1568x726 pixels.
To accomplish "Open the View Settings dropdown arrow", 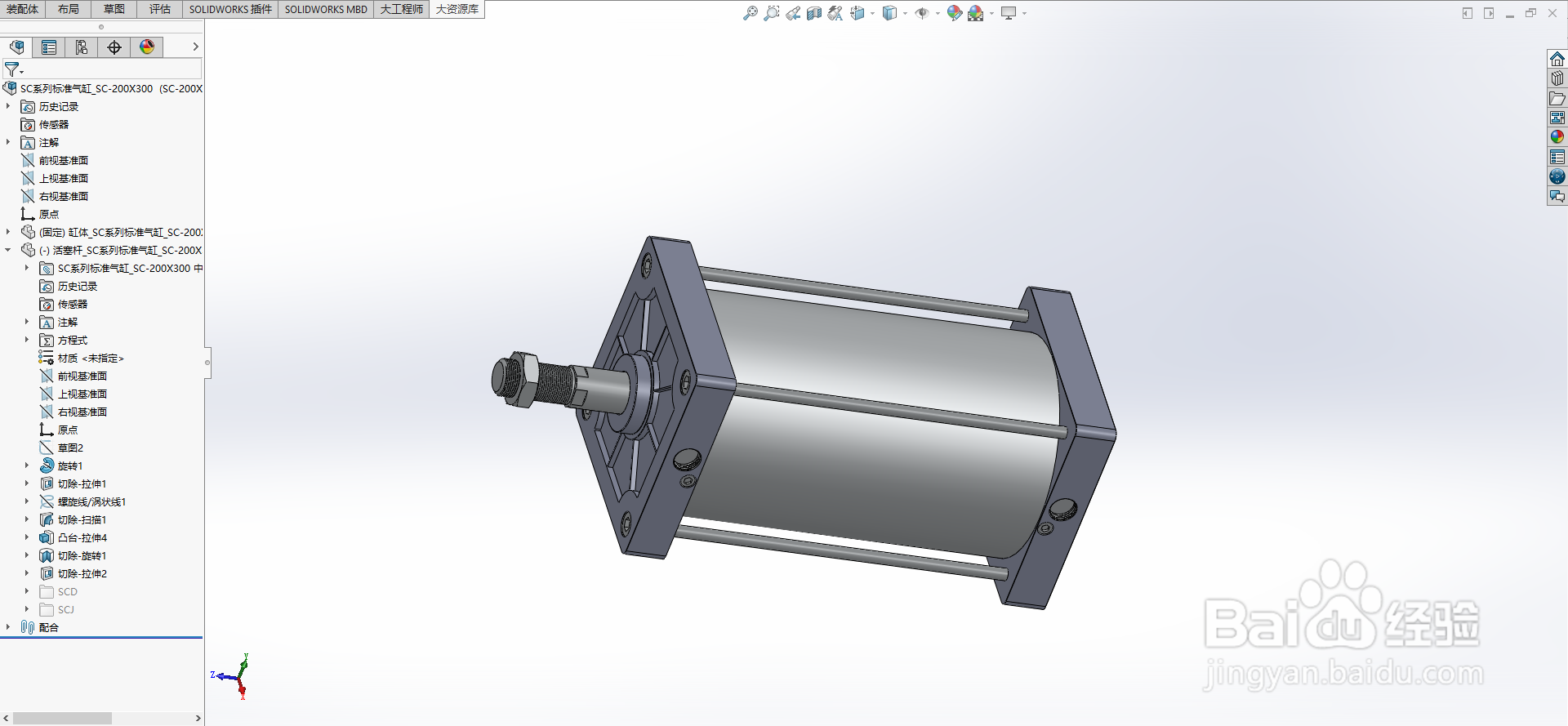I will coord(1024,13).
